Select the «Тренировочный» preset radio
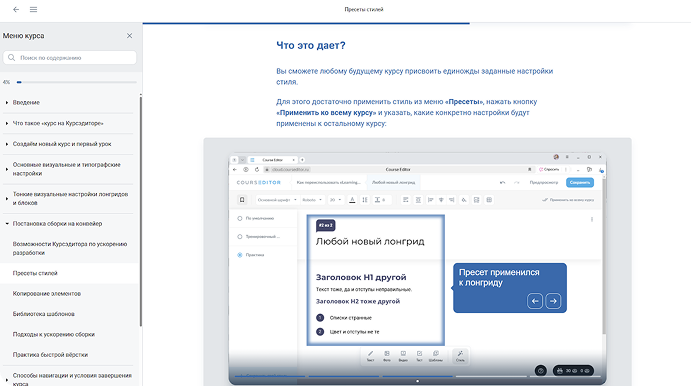The width and height of the screenshot is (691, 386). pos(240,237)
